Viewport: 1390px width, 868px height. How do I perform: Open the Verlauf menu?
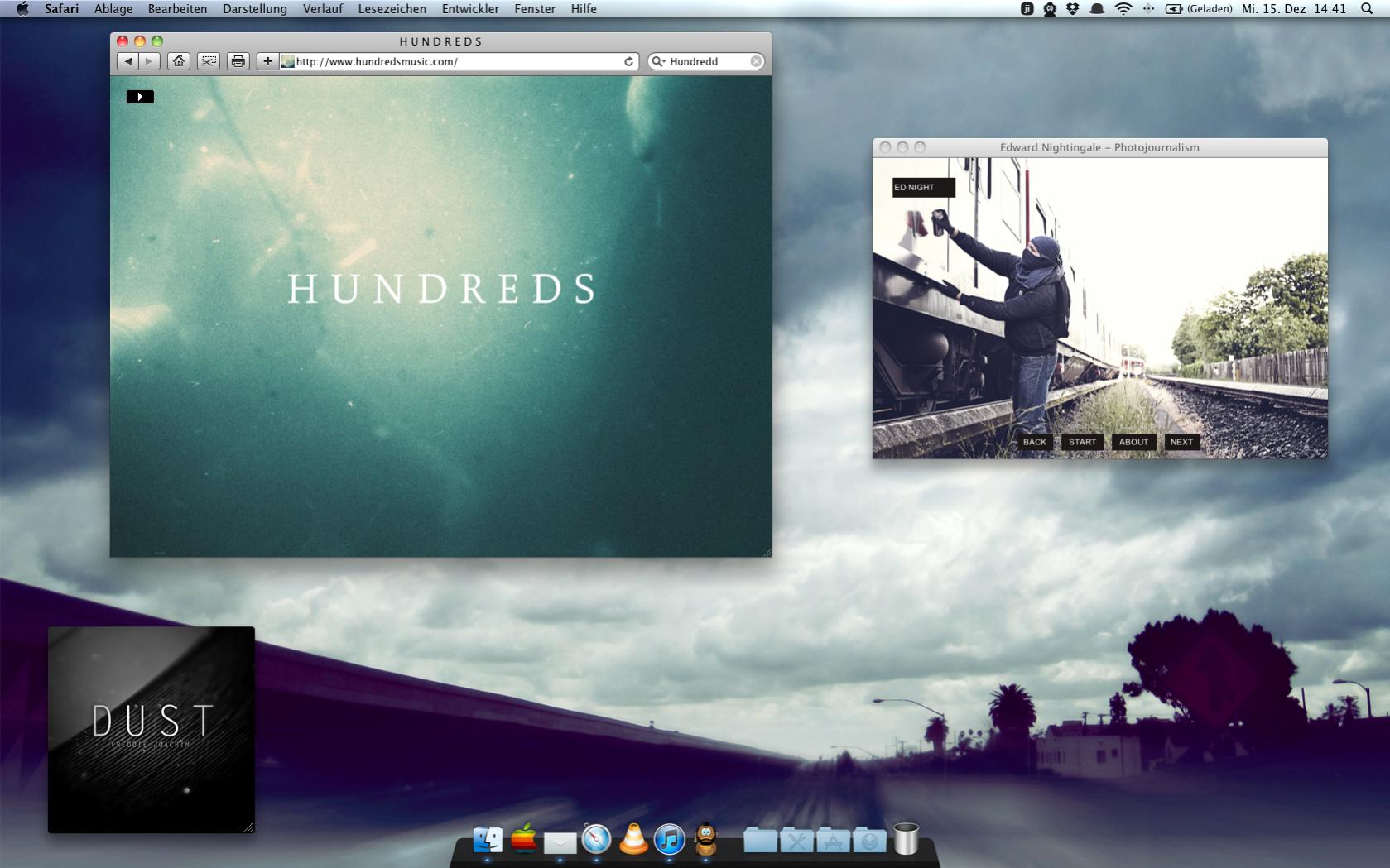pos(323,9)
